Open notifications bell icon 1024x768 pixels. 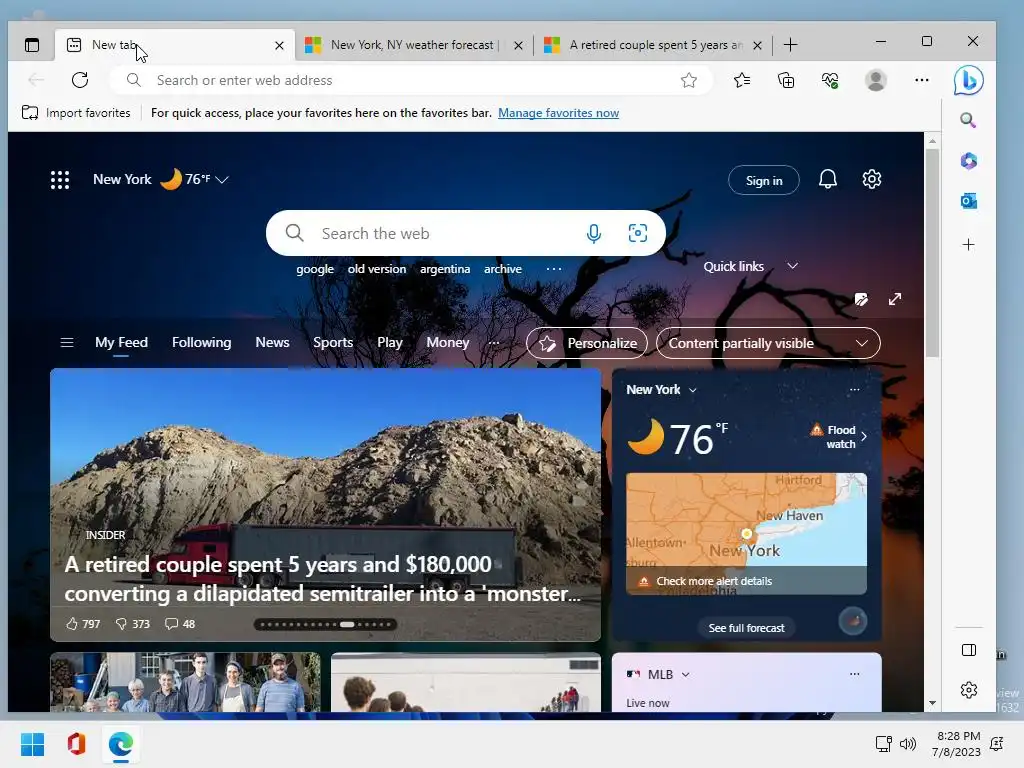pyautogui.click(x=827, y=179)
